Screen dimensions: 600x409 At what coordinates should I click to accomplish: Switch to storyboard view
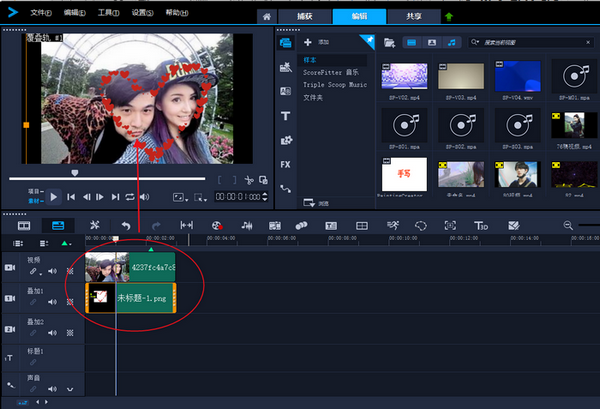pos(25,225)
